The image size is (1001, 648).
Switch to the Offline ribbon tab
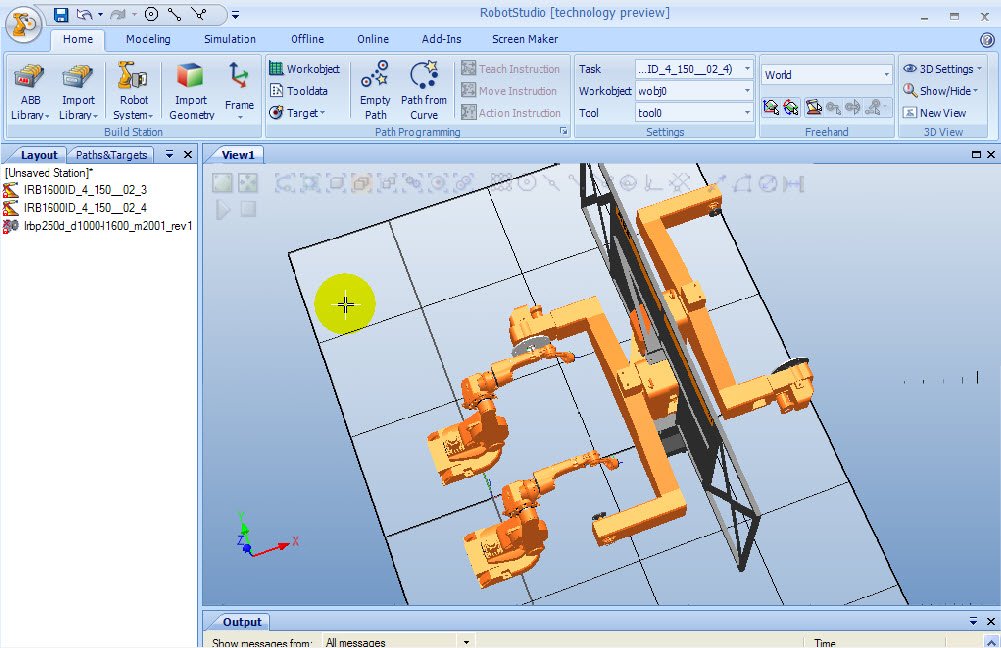(307, 39)
